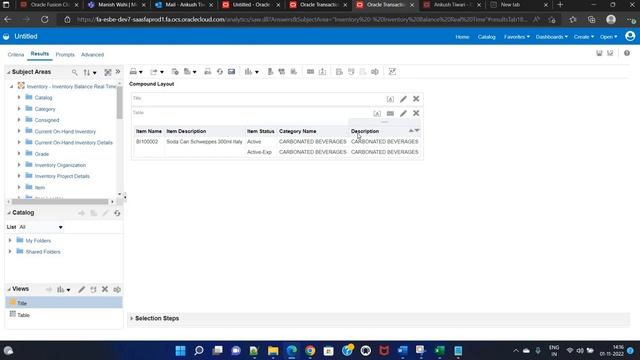Viewport: 640px width, 360px height.
Task: Click the New View icon in Views pane
Action: (63, 289)
